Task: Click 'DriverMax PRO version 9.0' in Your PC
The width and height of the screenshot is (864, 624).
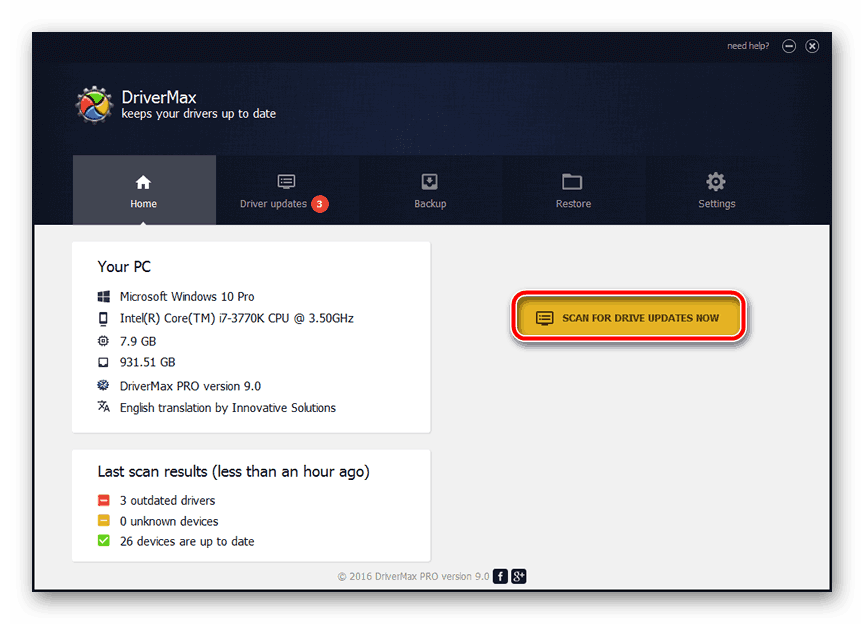Action: [x=191, y=386]
